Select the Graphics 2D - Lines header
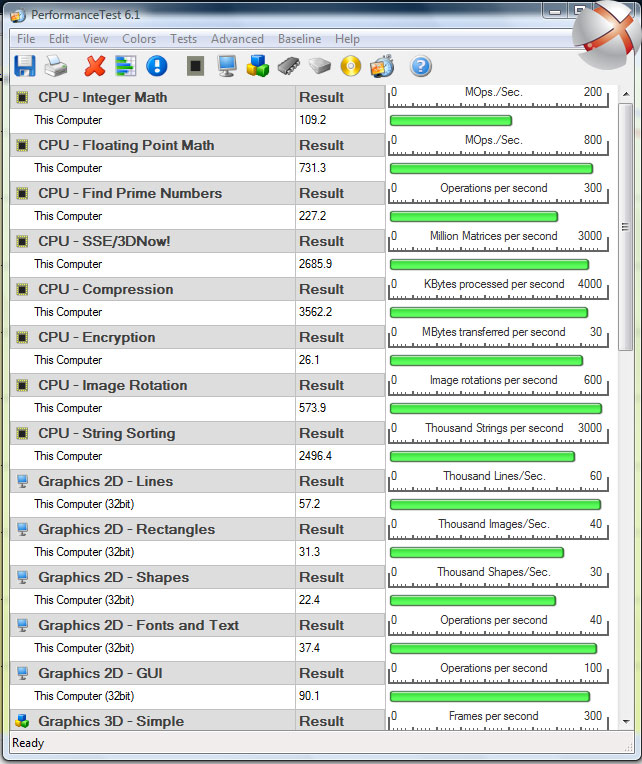Image resolution: width=642 pixels, height=764 pixels. pos(197,481)
